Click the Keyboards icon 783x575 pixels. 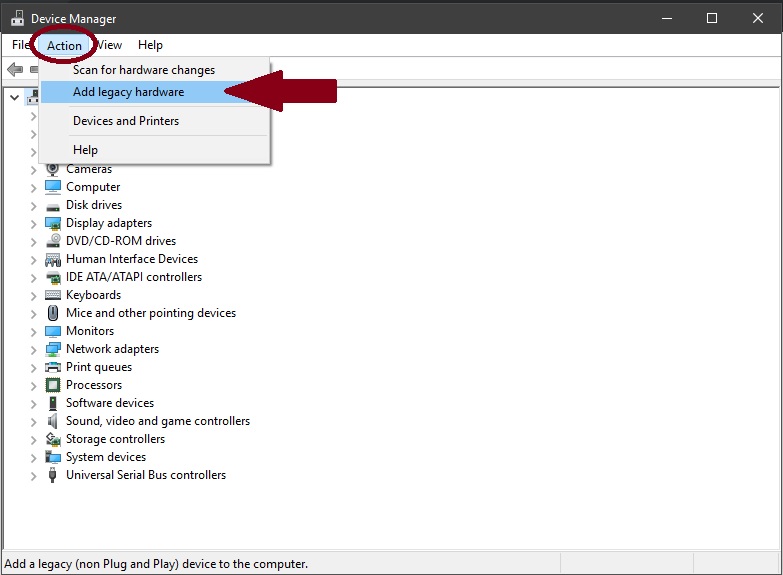pos(52,295)
